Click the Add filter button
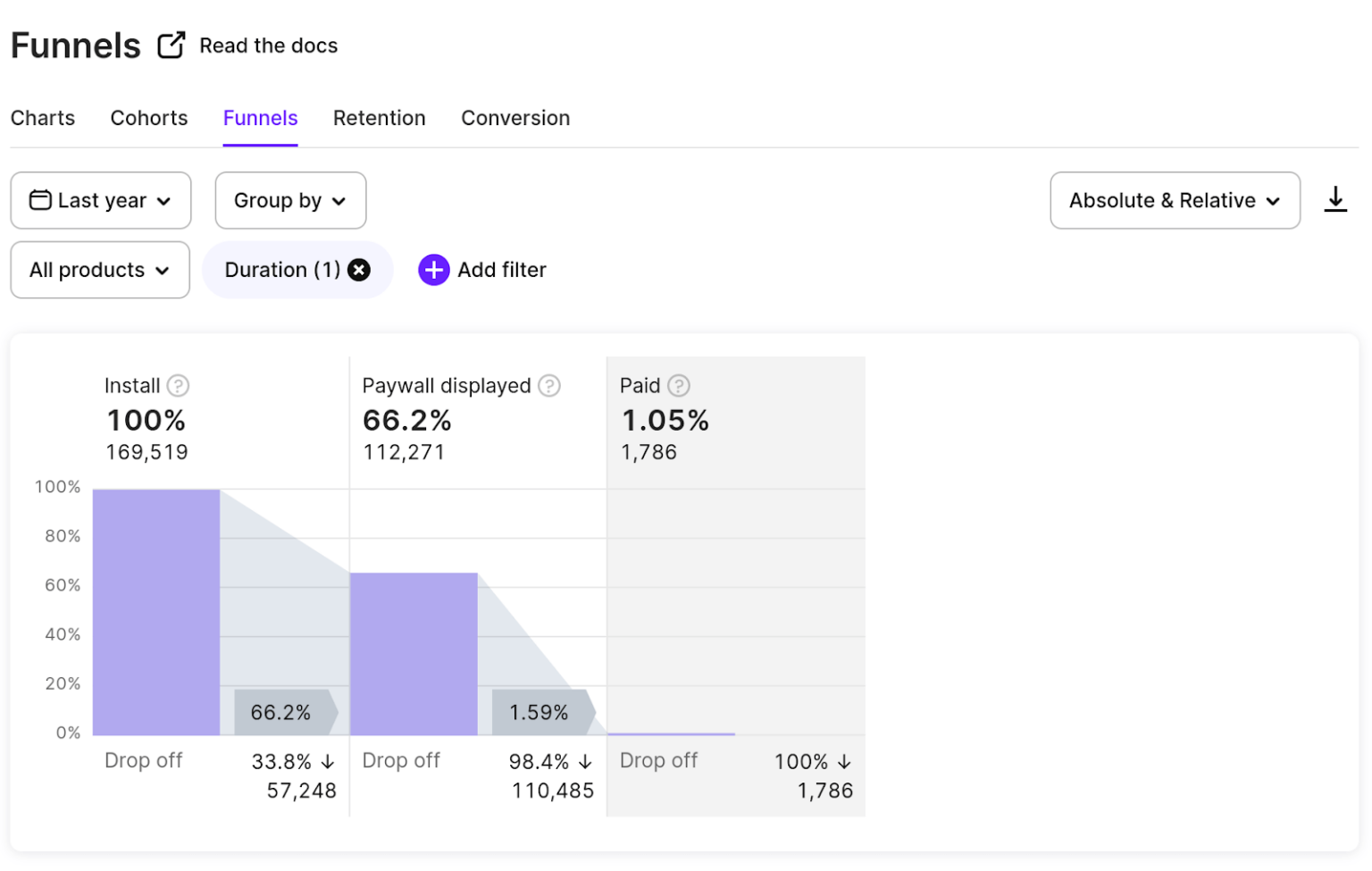 pyautogui.click(x=501, y=269)
